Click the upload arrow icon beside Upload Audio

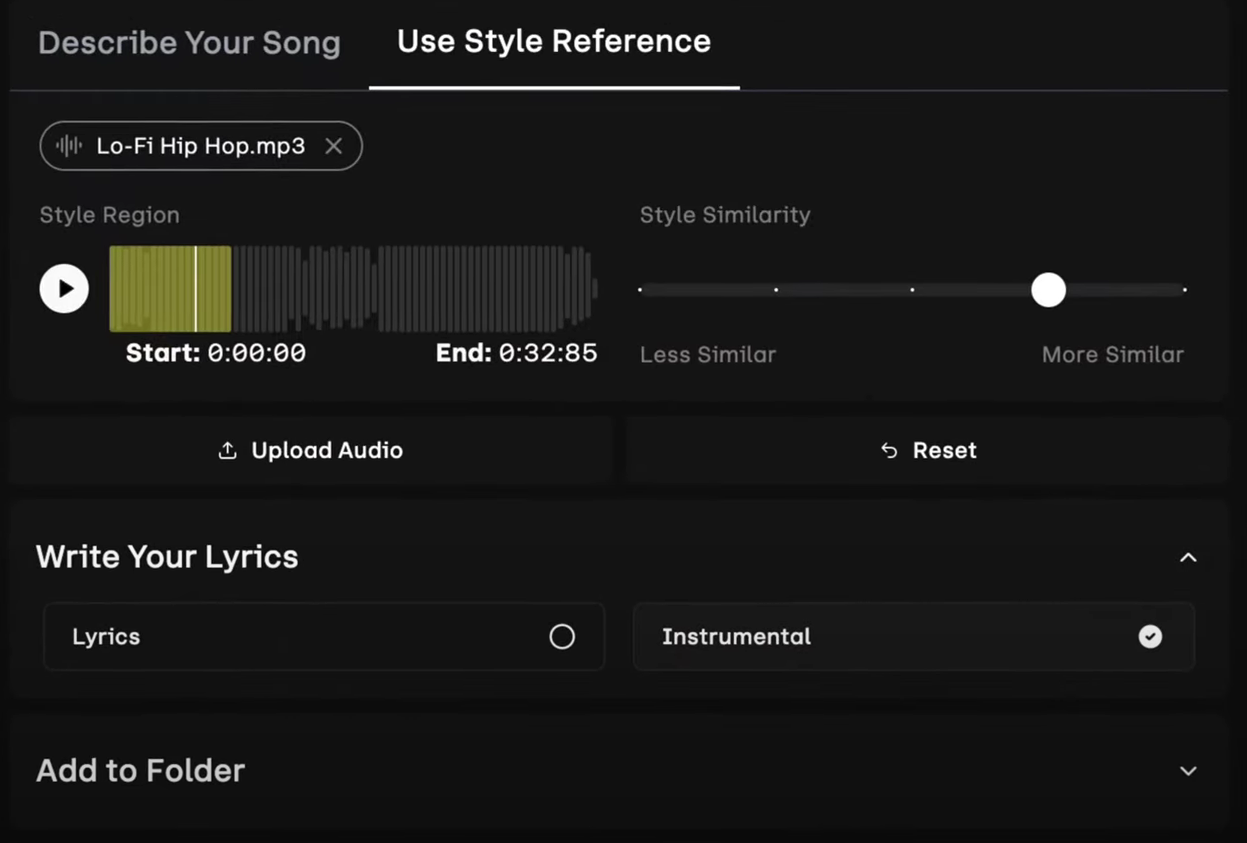coord(227,451)
